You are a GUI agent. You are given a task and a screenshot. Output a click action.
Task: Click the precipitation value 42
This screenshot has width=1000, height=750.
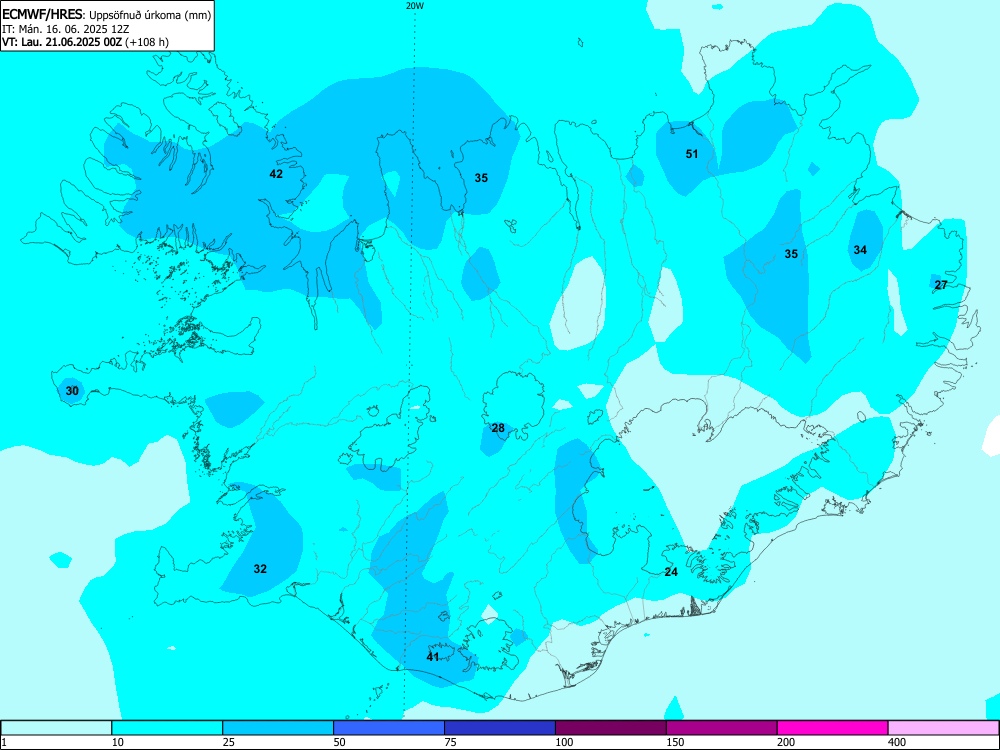click(276, 173)
